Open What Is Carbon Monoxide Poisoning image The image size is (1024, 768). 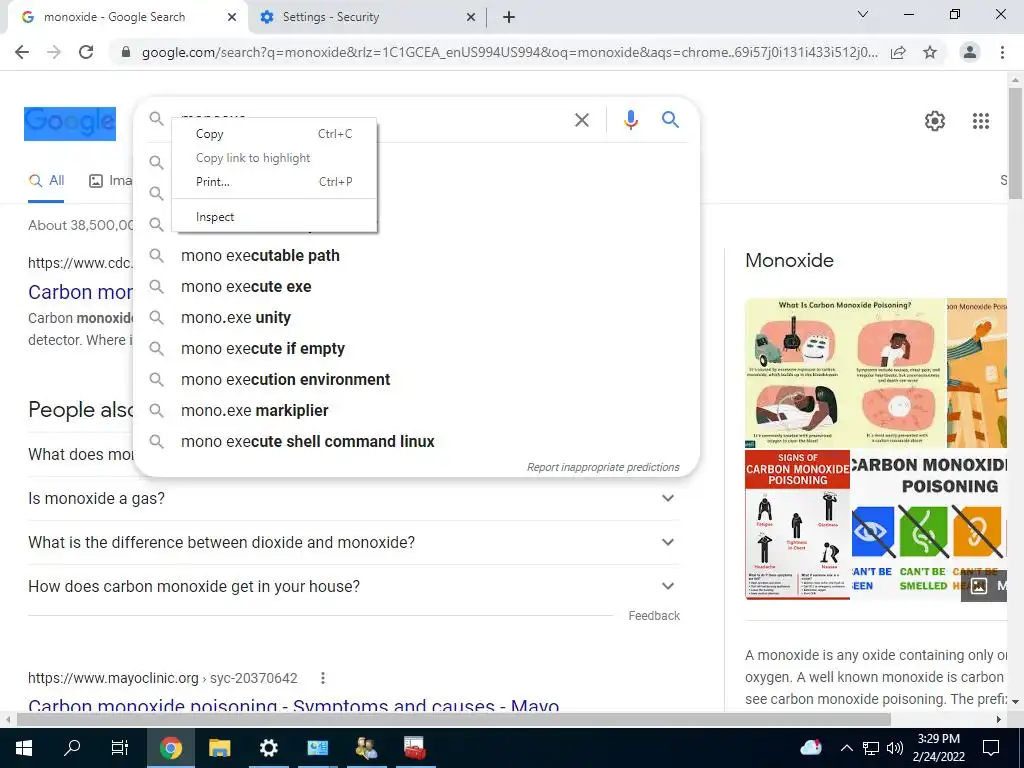click(845, 373)
